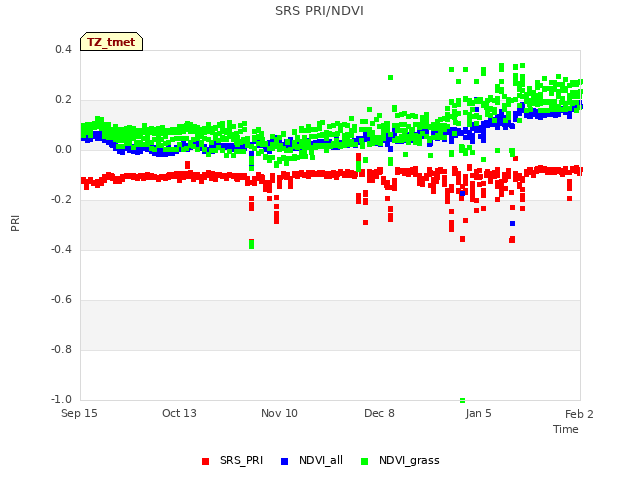Click the Time x-axis label
This screenshot has height=480, width=640.
566,429
